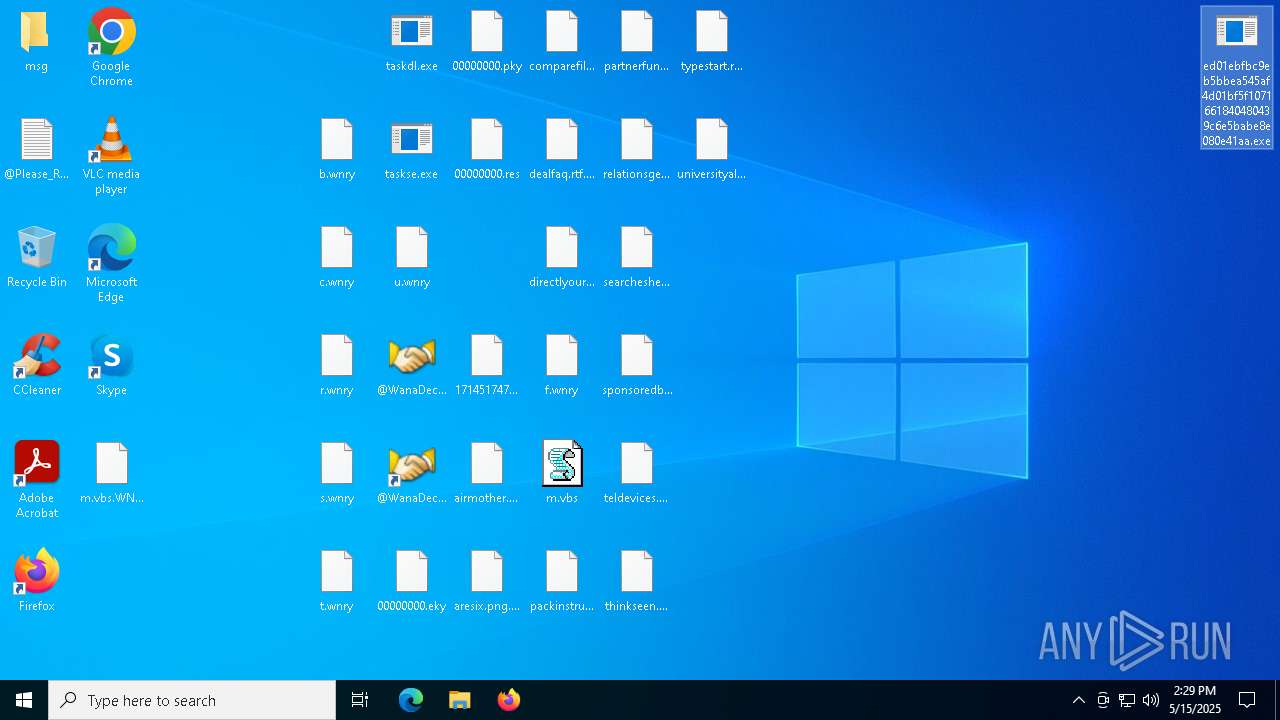Select the f.wnry file

coord(561,366)
